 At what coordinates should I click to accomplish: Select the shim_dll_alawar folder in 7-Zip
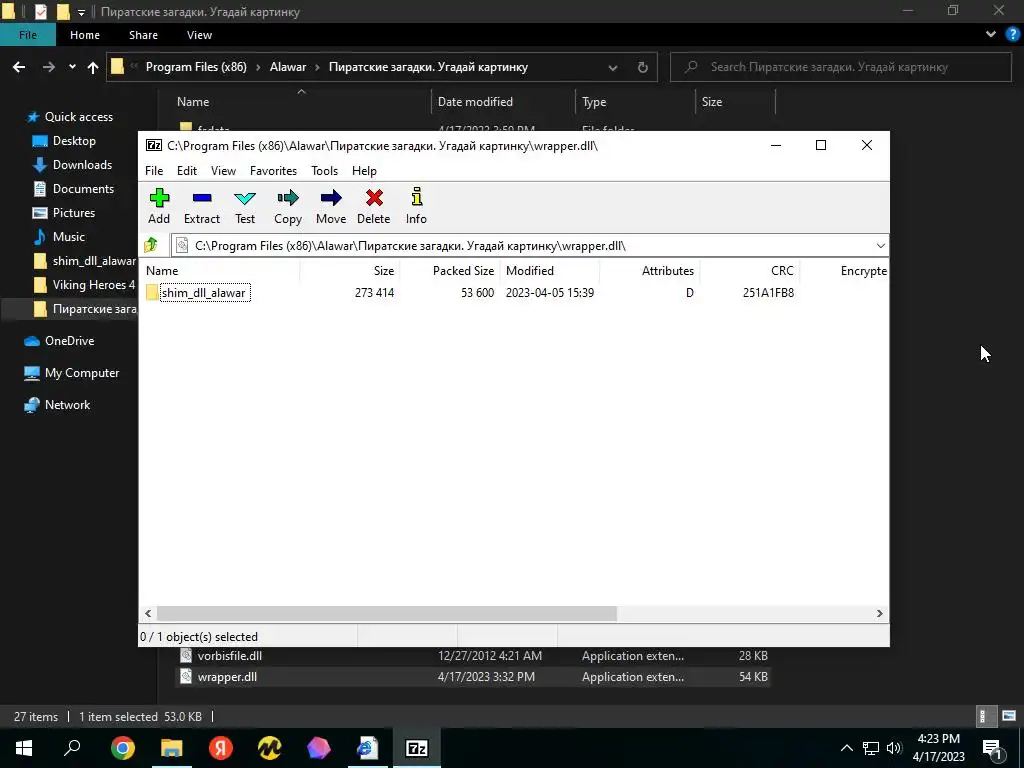(204, 293)
